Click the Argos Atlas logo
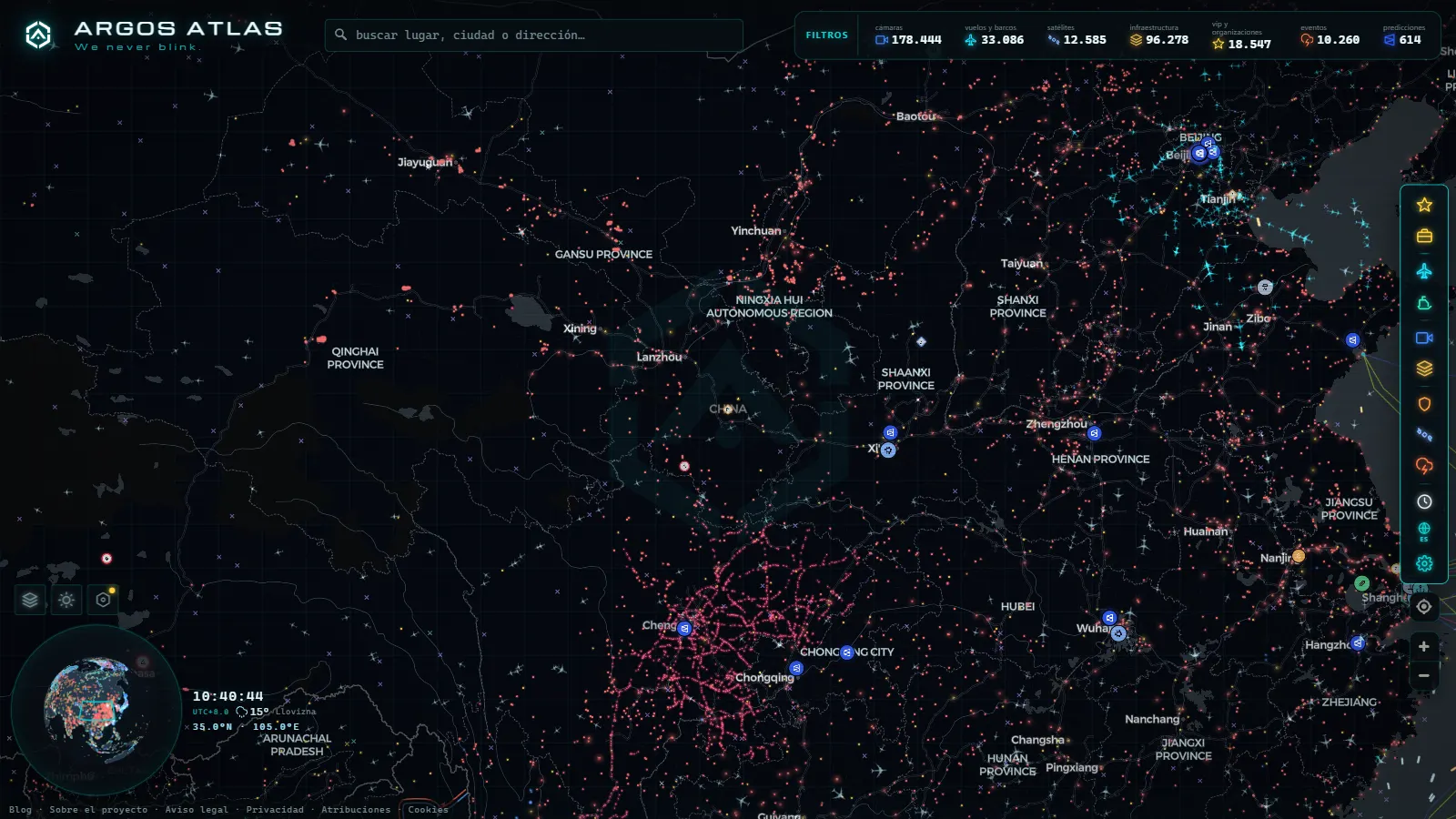 [152, 35]
